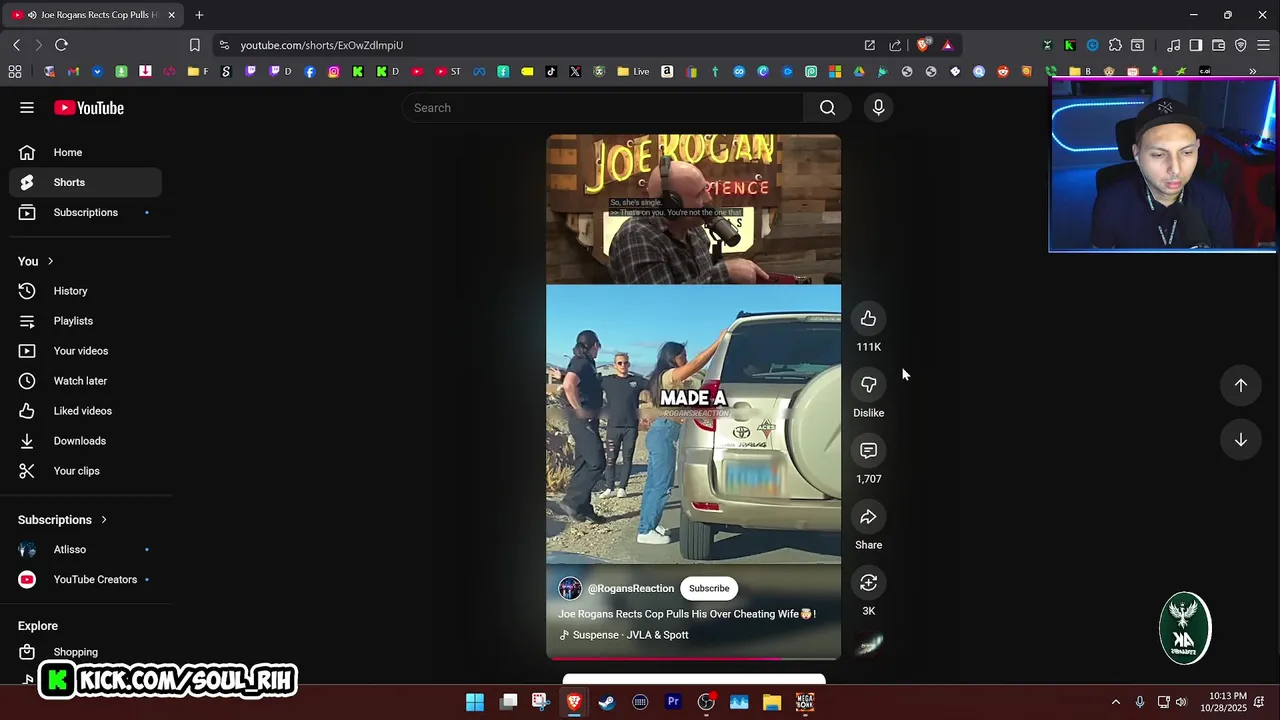Image resolution: width=1280 pixels, height=720 pixels.
Task: Open the extensions puzzle icon
Action: point(1115,45)
